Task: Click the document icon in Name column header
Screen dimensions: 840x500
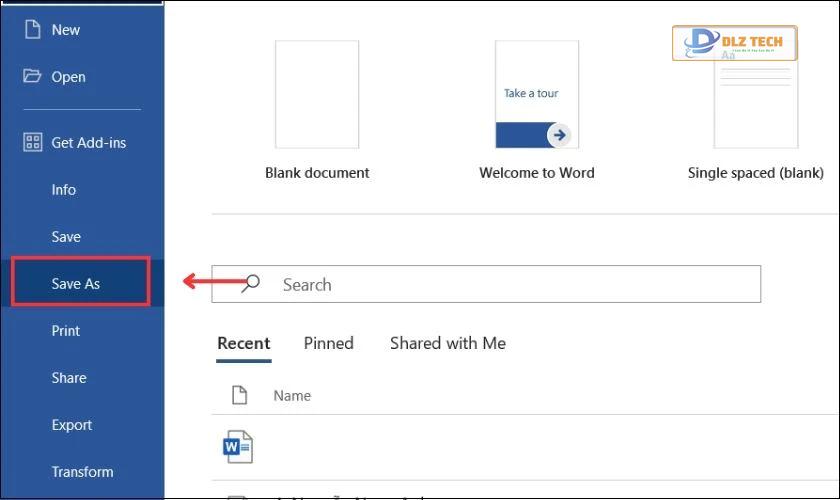Action: pos(239,395)
